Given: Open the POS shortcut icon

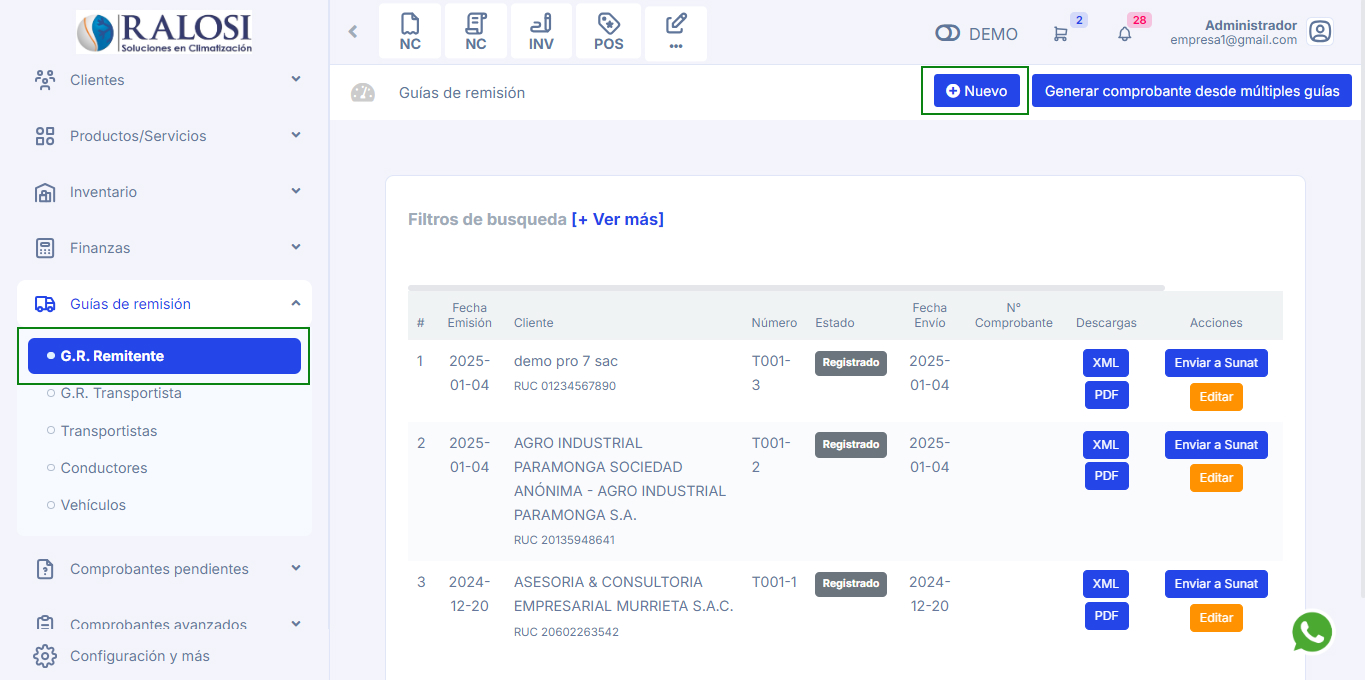Looking at the screenshot, I should pyautogui.click(x=608, y=32).
